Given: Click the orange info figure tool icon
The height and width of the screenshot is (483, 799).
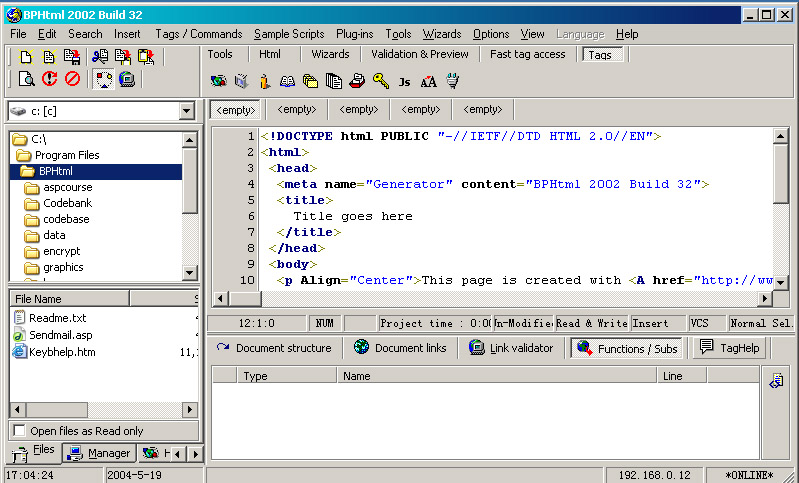Looking at the screenshot, I should pyautogui.click(x=264, y=81).
